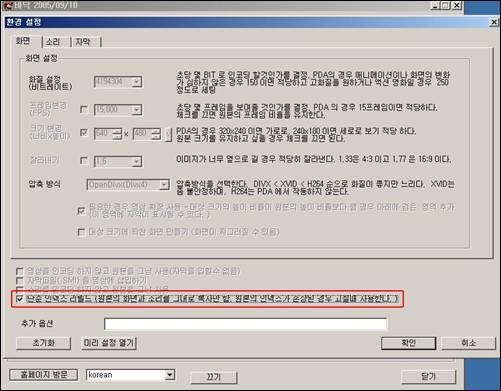Toggle the 필요한 경우 영상 확장 사용 checkbox
Viewport: 501px width, 391px height.
[x=81, y=211]
